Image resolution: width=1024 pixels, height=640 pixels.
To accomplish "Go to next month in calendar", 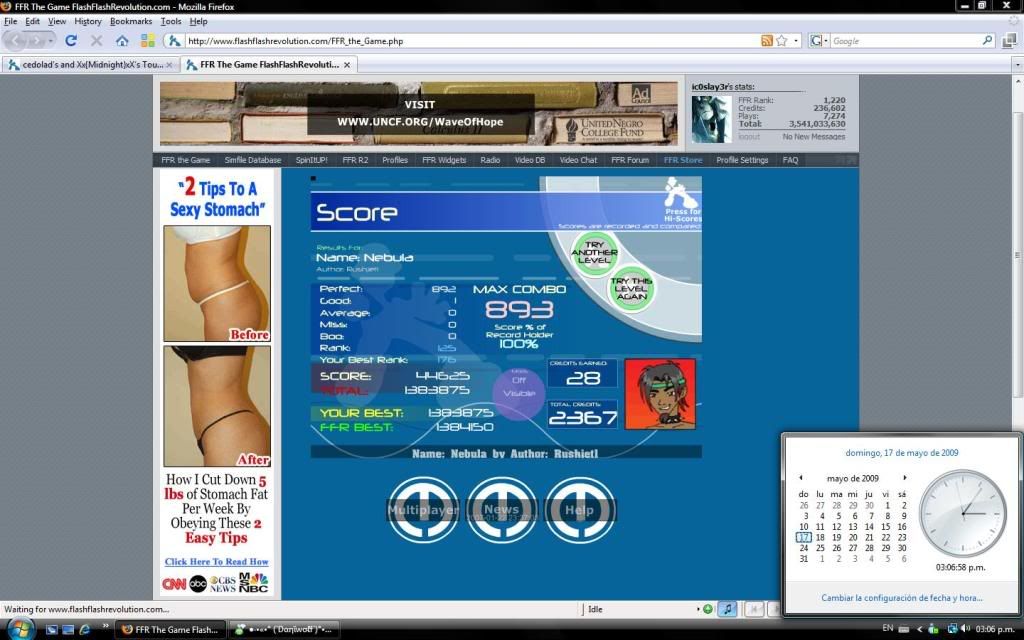I will pyautogui.click(x=905, y=478).
